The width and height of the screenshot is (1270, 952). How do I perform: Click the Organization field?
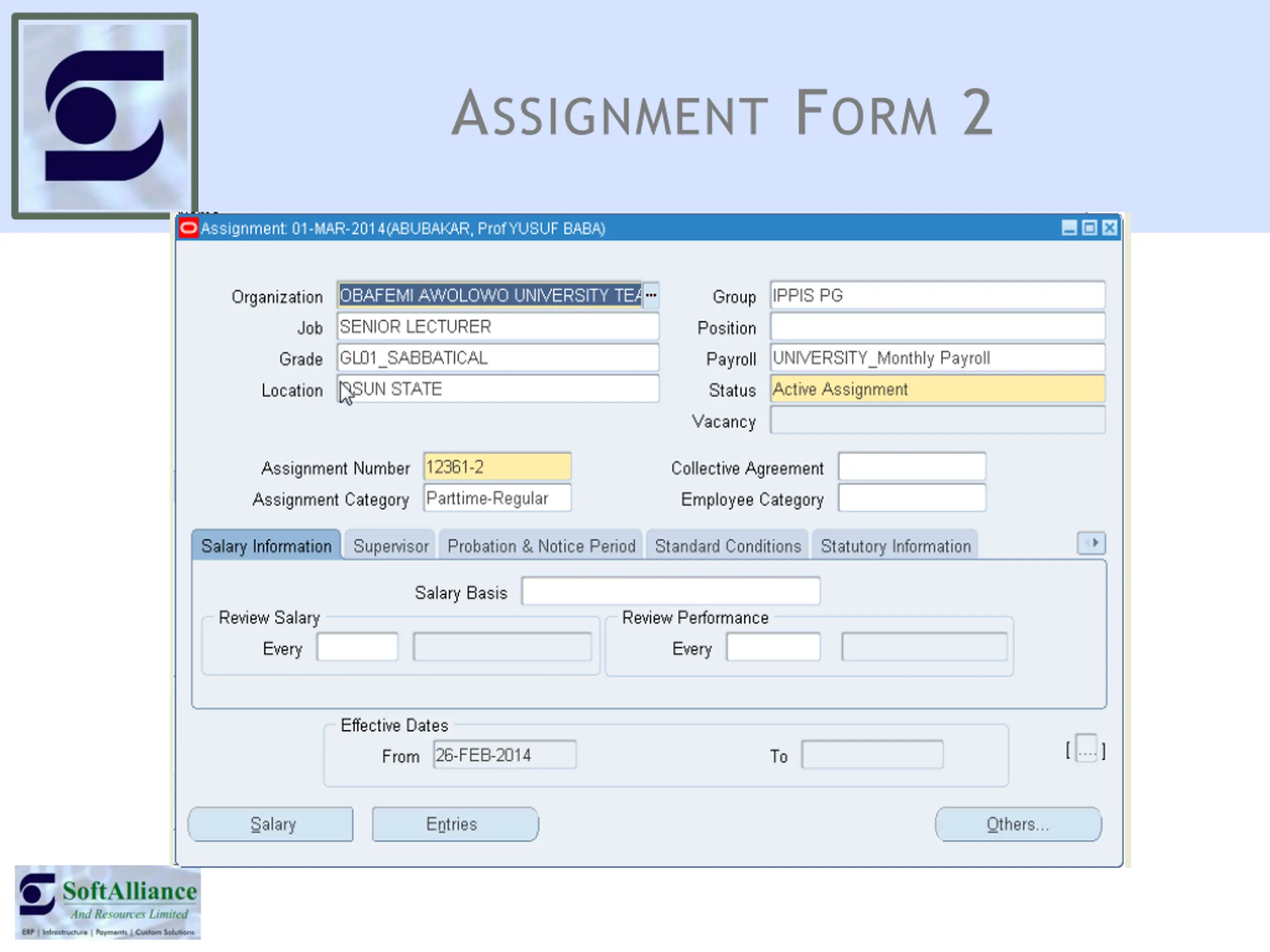pos(490,296)
